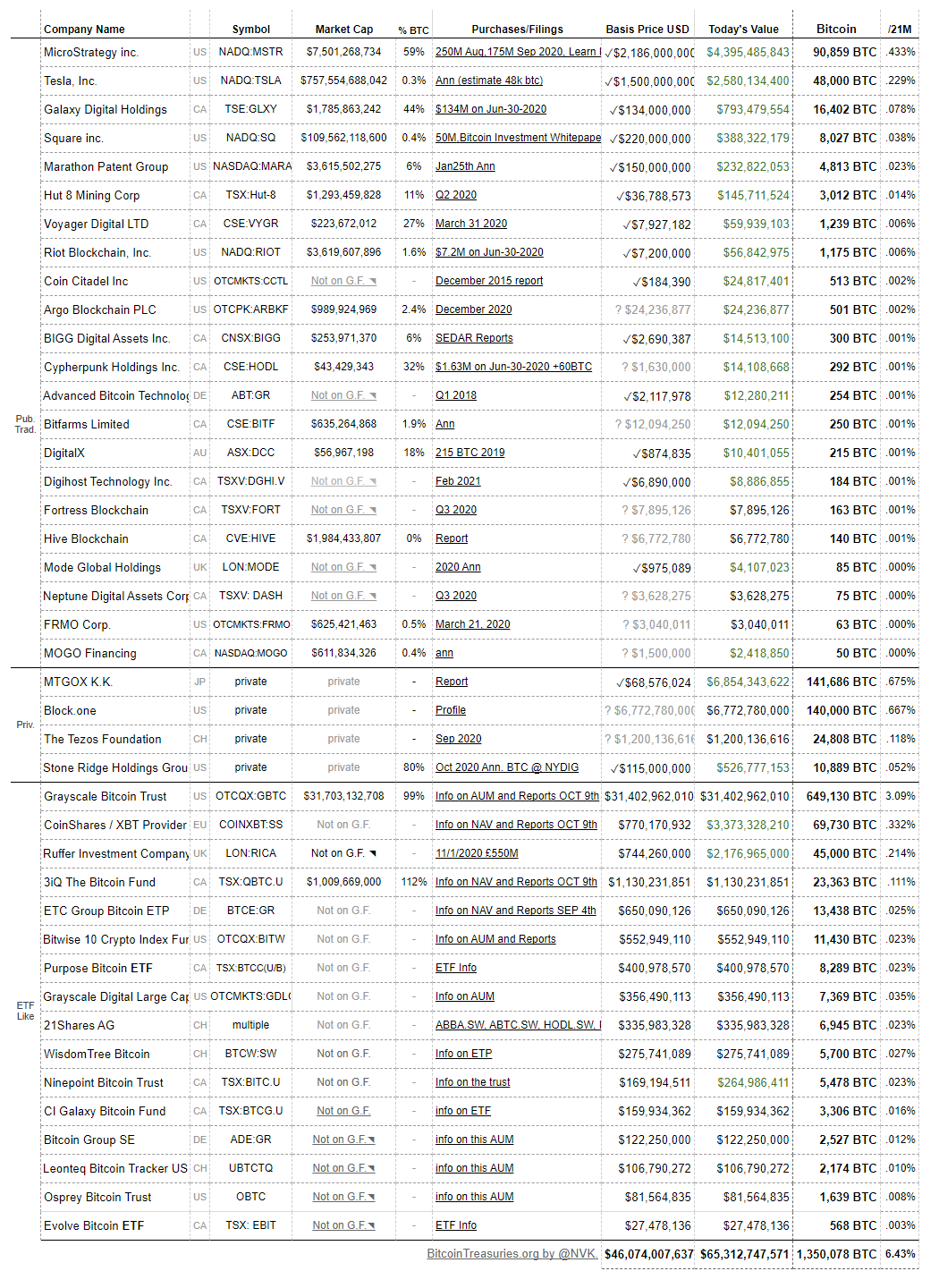Viewport: 939px width, 1288px height.
Task: Click Osprey Bitcoin Trust 'Not on G.F.' link
Action: pyautogui.click(x=343, y=1197)
